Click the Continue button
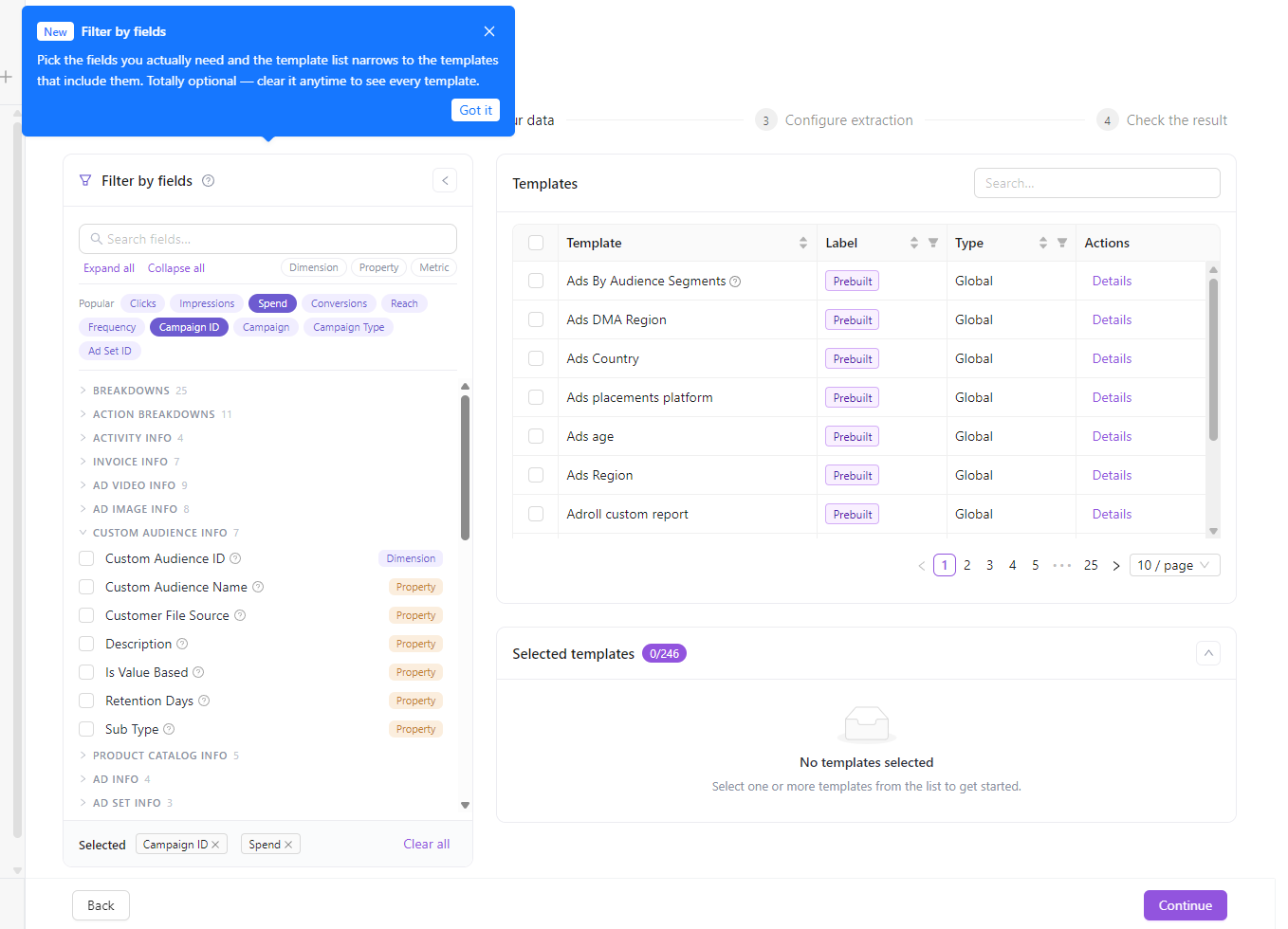1288x929 pixels. pyautogui.click(x=1185, y=905)
